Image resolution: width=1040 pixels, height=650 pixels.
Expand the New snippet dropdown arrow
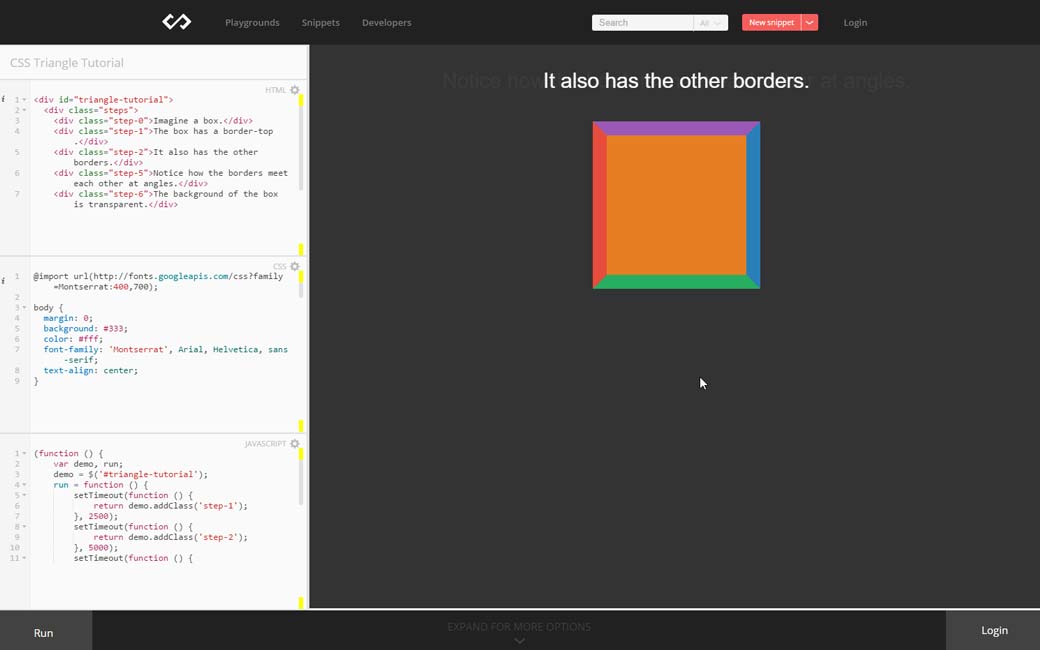(x=809, y=22)
